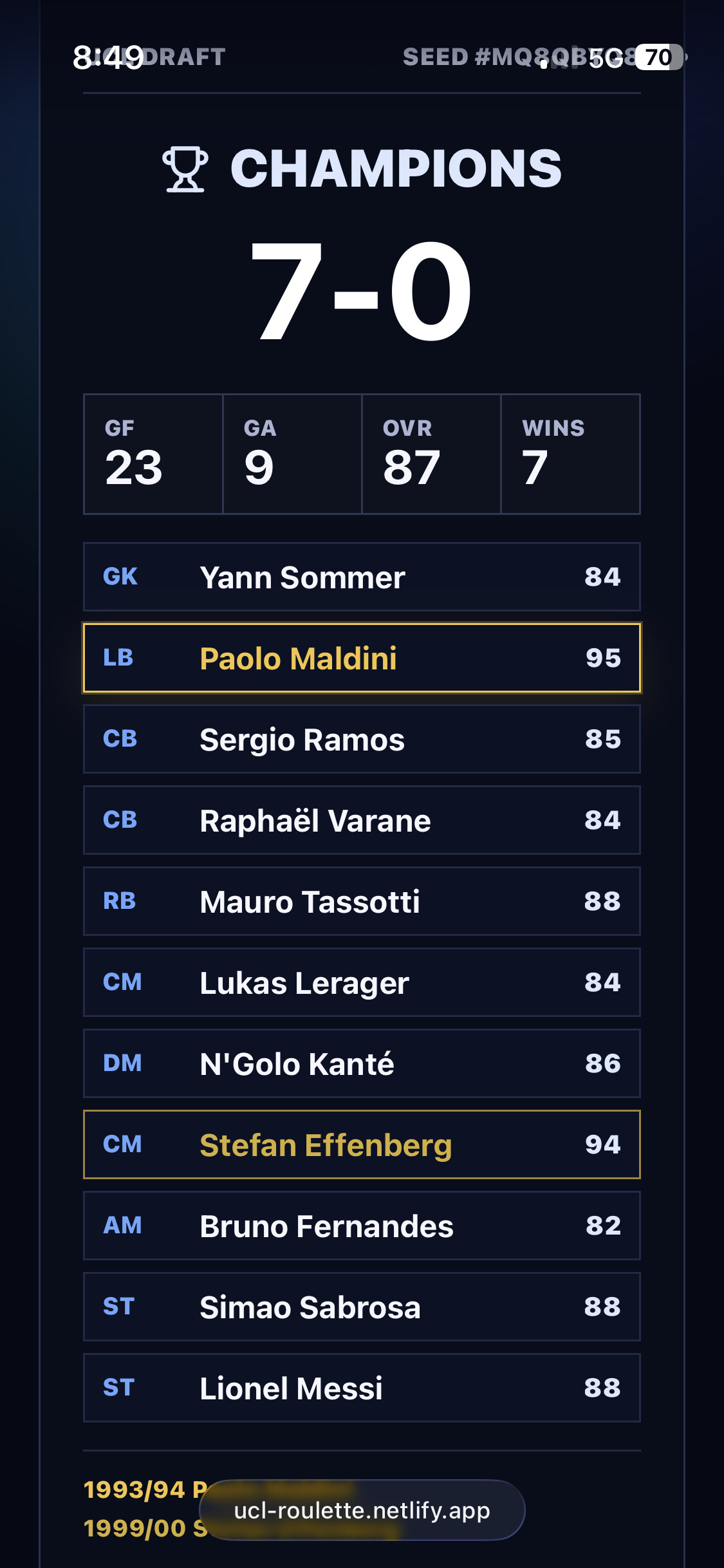The height and width of the screenshot is (1568, 724).
Task: Select the highlighted Paolo Maldini row
Action: (x=362, y=658)
